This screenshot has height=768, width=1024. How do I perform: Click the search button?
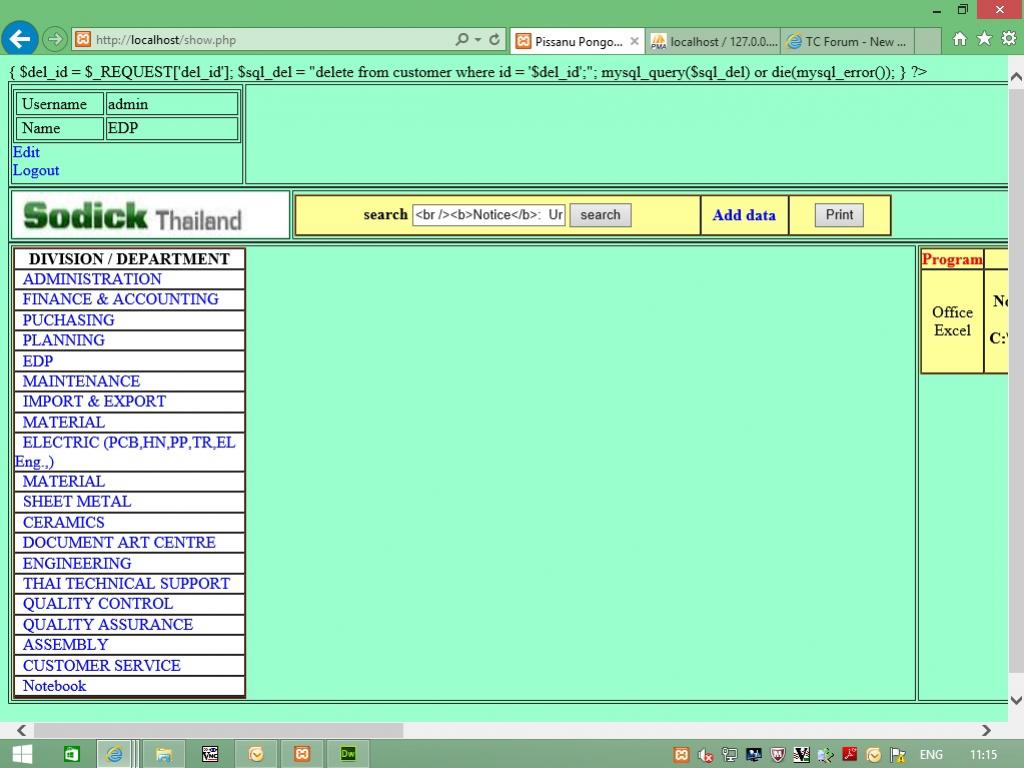(600, 215)
